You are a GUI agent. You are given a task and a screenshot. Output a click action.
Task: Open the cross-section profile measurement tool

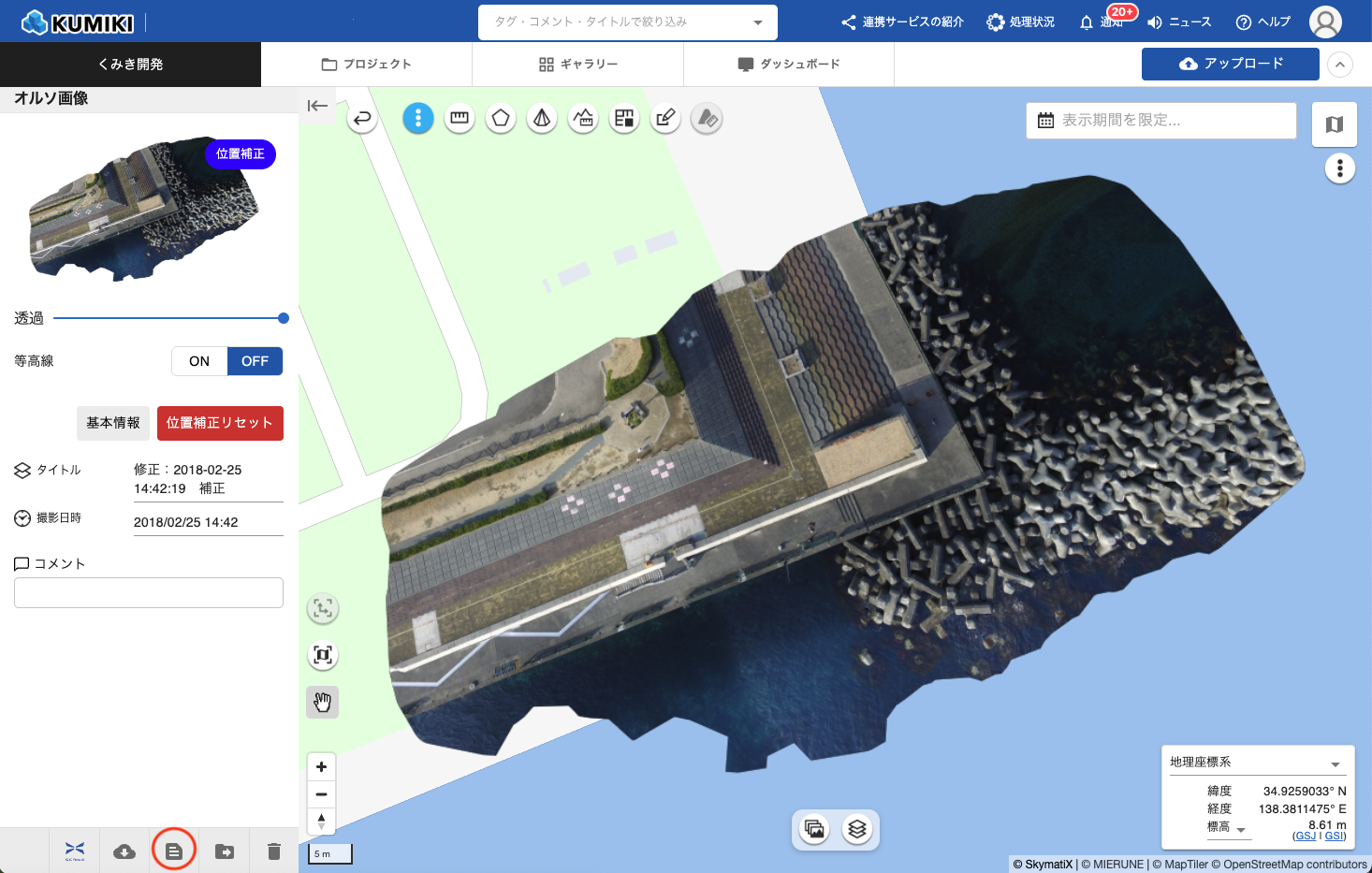coord(583,118)
